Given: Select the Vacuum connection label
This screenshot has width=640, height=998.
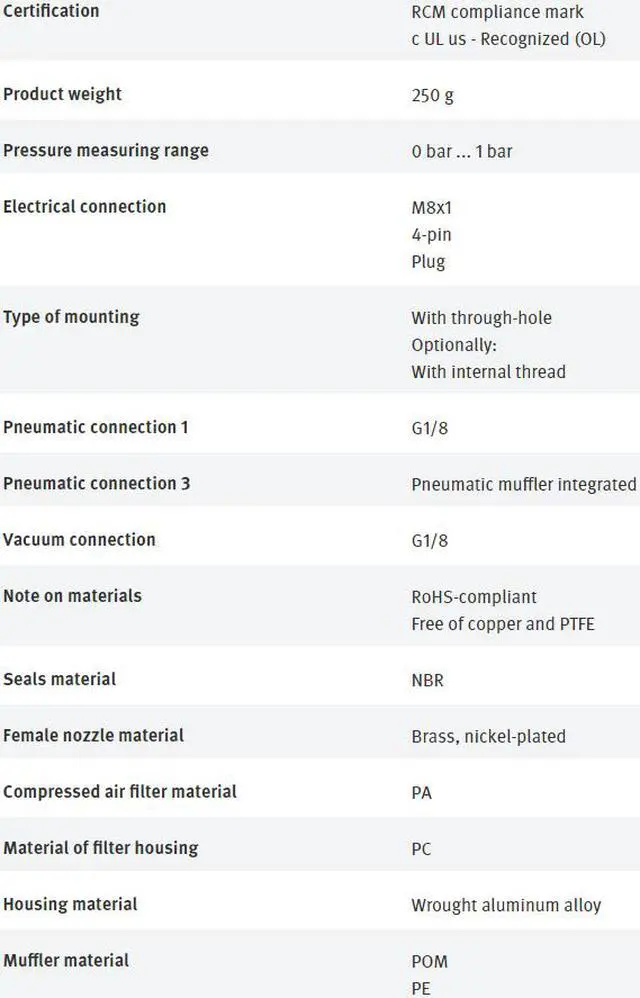Looking at the screenshot, I should (80, 539).
